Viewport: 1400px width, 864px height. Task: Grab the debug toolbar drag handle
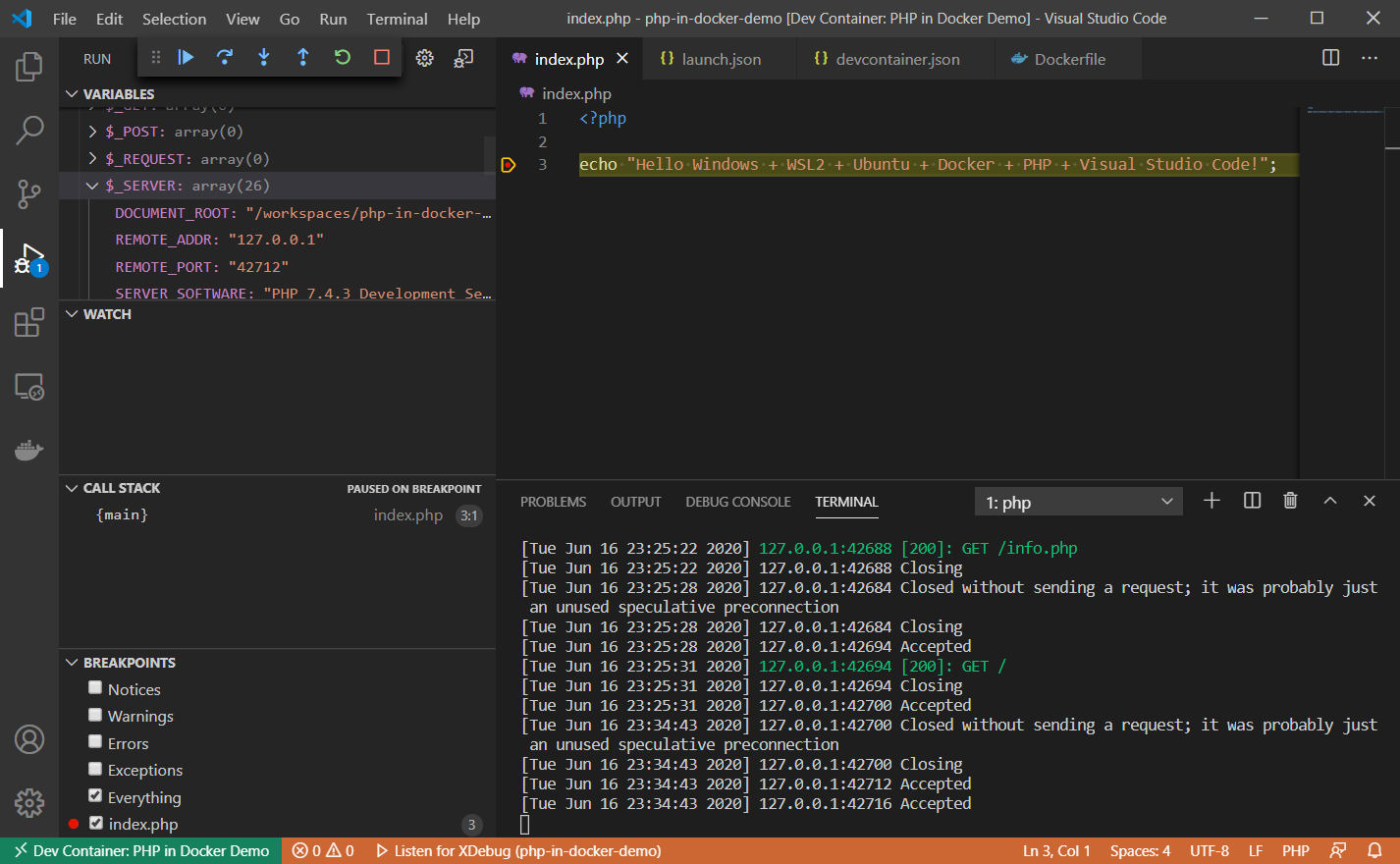click(155, 58)
